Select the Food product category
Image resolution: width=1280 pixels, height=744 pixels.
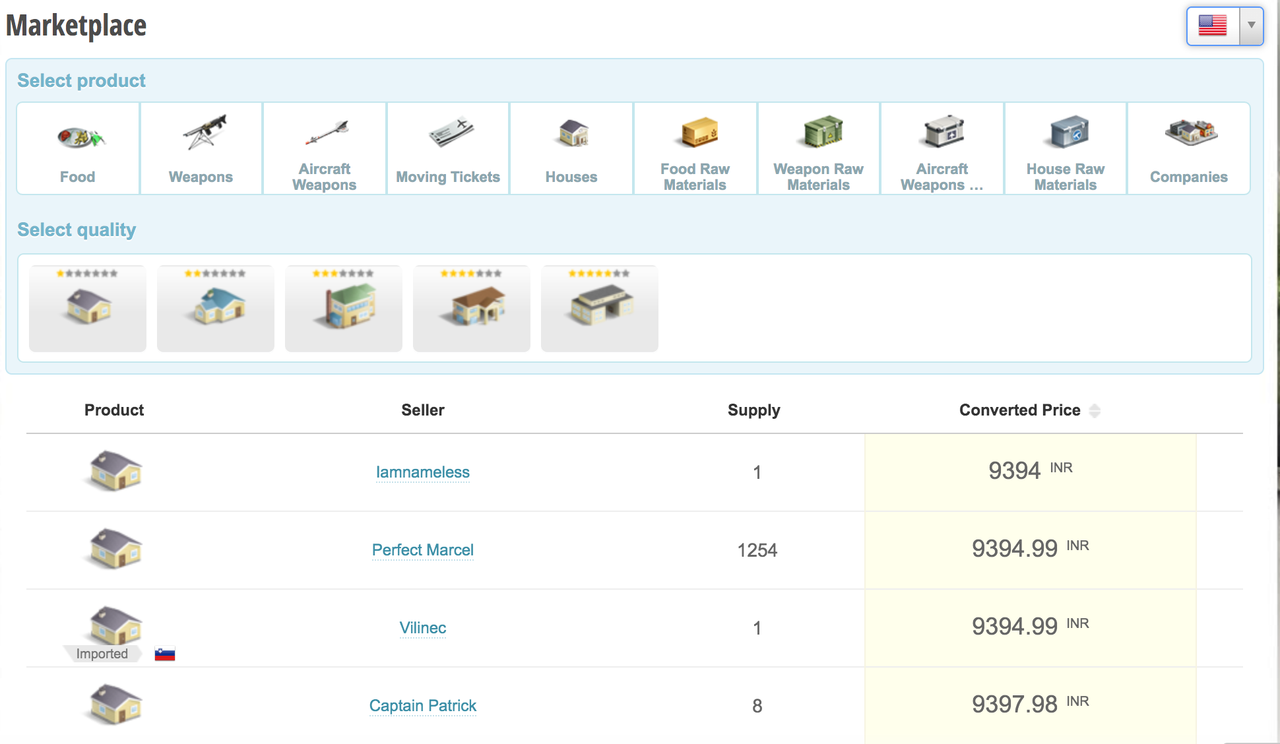[78, 148]
